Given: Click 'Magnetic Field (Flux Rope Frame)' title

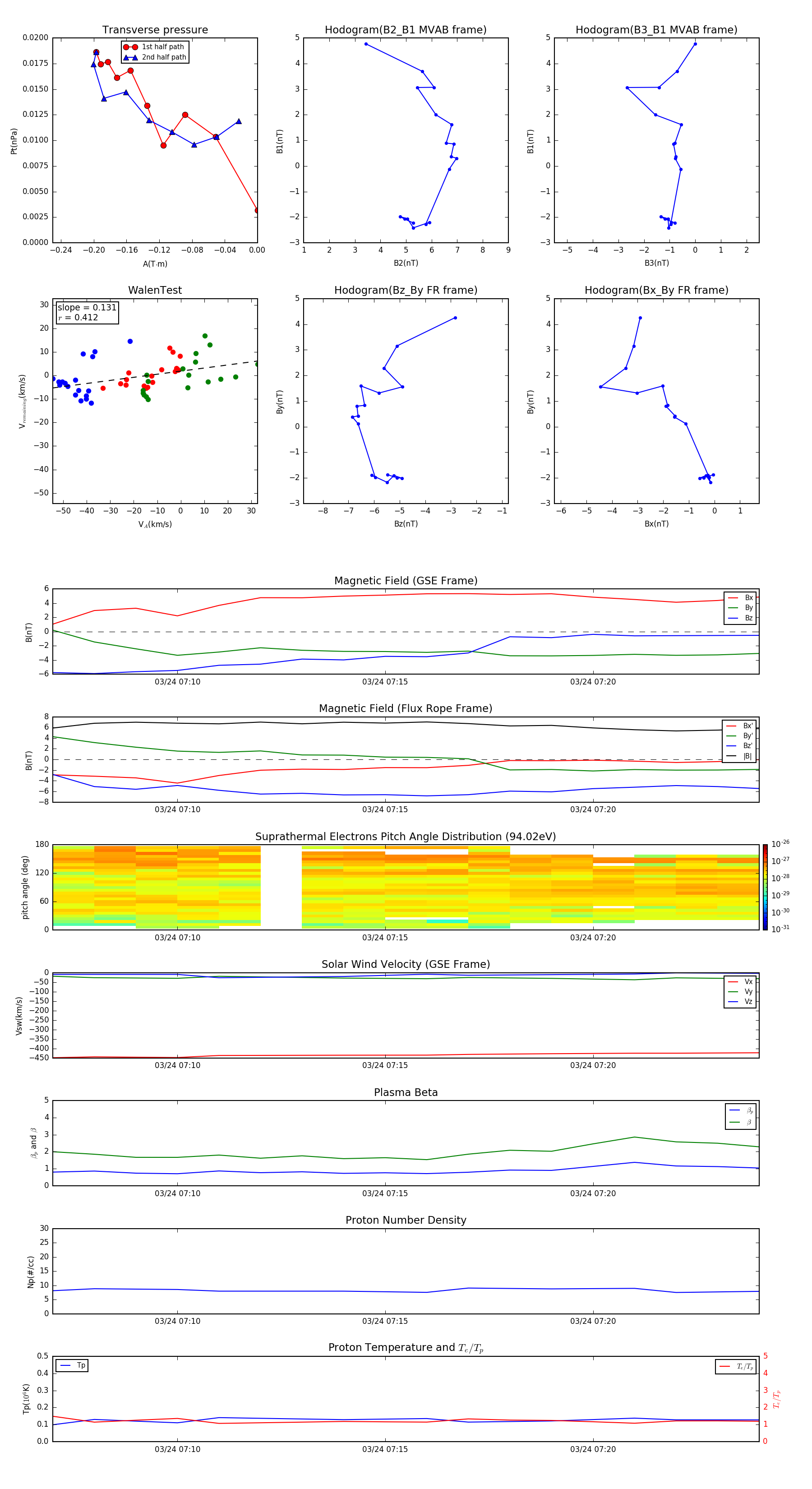Looking at the screenshot, I should click(406, 709).
